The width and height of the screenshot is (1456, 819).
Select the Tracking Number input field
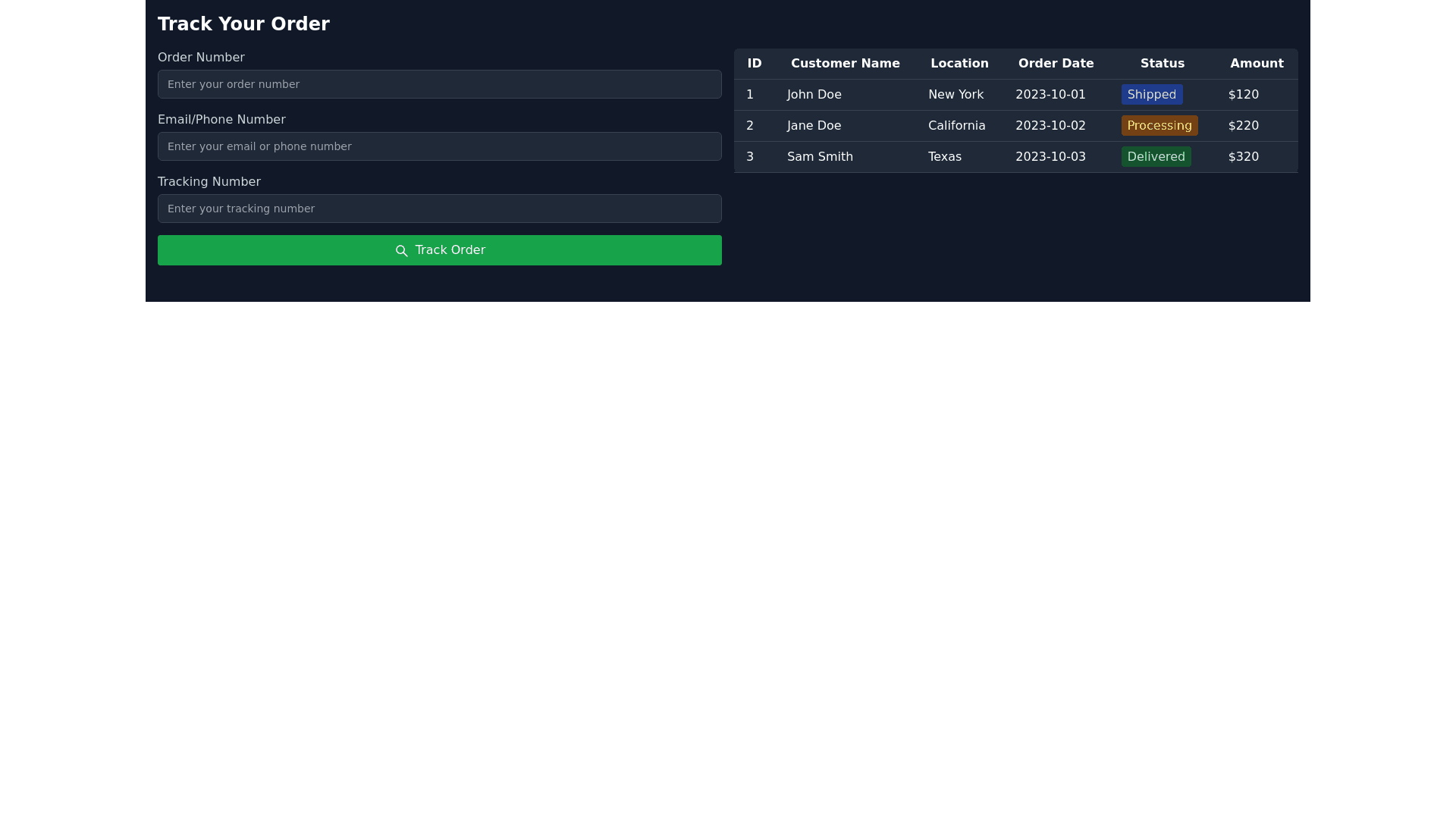coord(439,209)
